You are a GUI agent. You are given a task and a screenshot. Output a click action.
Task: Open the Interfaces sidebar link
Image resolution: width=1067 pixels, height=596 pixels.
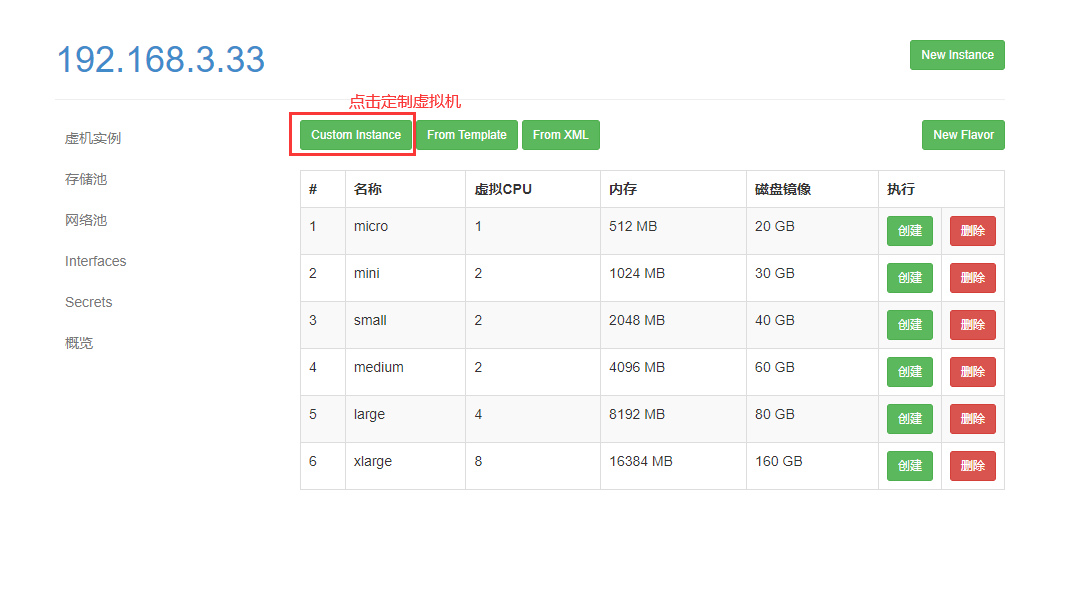point(96,261)
